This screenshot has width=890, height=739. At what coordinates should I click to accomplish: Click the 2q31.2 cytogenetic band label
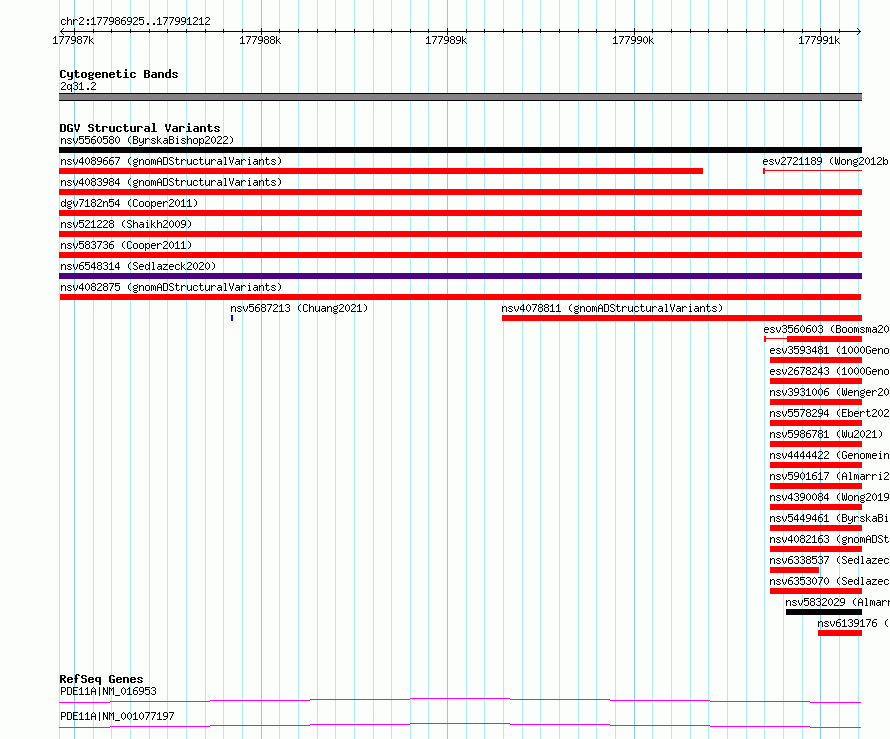(78, 86)
